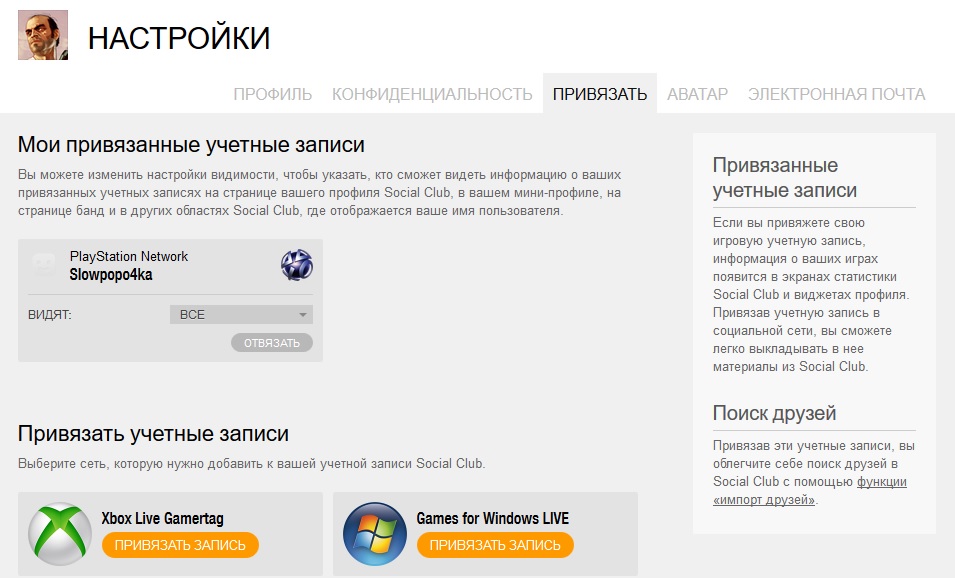This screenshot has height=578, width=955.
Task: Click the Привязать учетные записи heading
Action: pyautogui.click(x=153, y=434)
